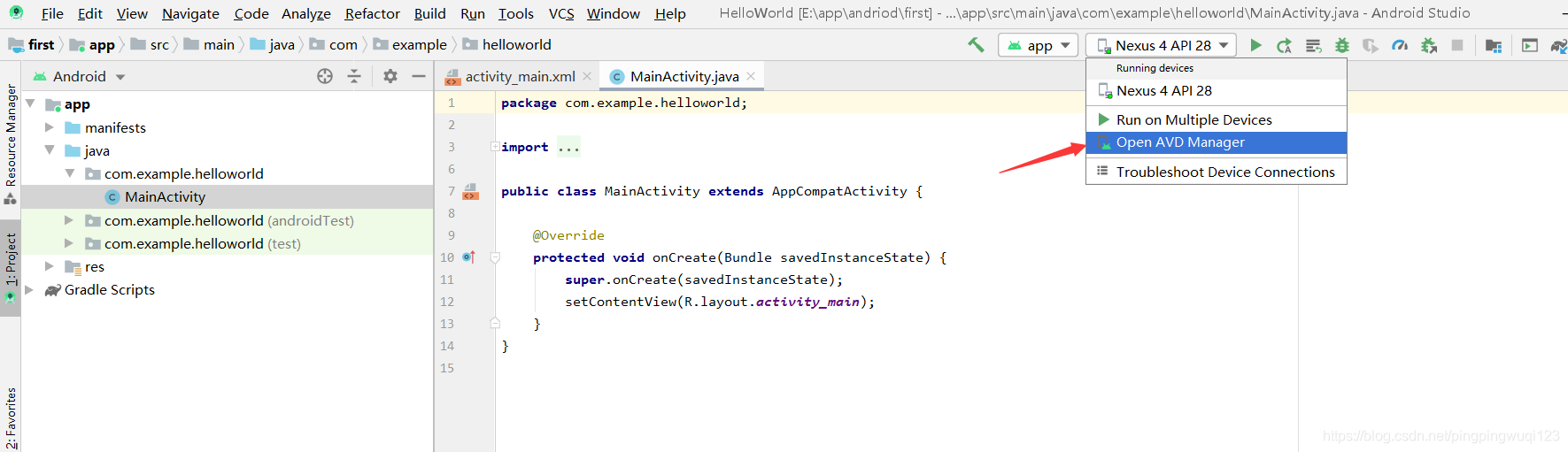This screenshot has width=1568, height=452.
Task: Fold the onCreate method at line 10
Action: click(x=495, y=257)
